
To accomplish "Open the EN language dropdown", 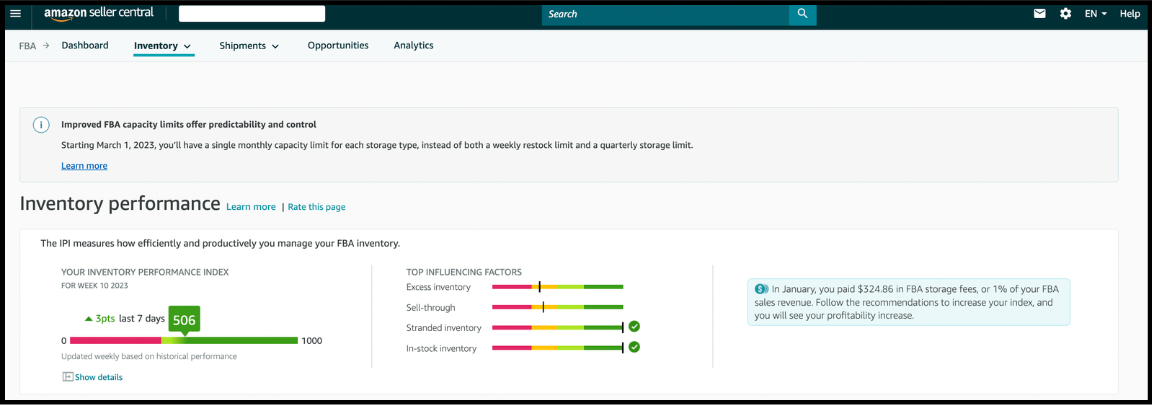I will tap(1096, 14).
